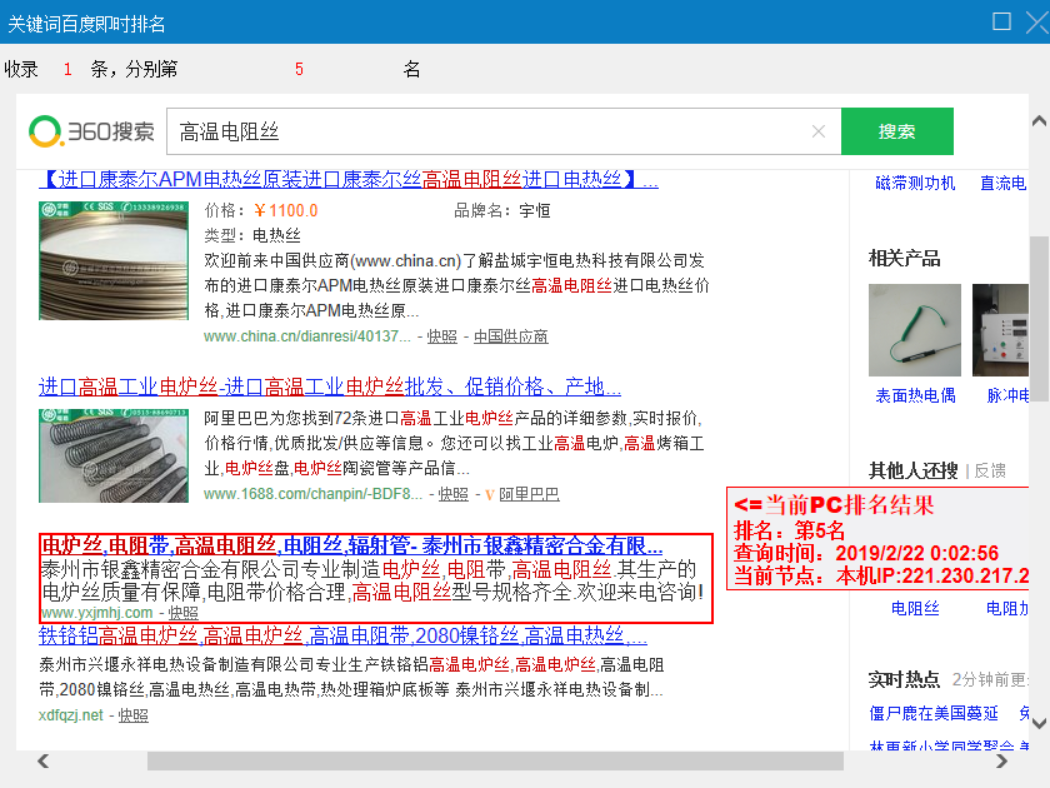Open the 直流电 related link
Viewport: 1050px width, 788px height.
(1003, 183)
